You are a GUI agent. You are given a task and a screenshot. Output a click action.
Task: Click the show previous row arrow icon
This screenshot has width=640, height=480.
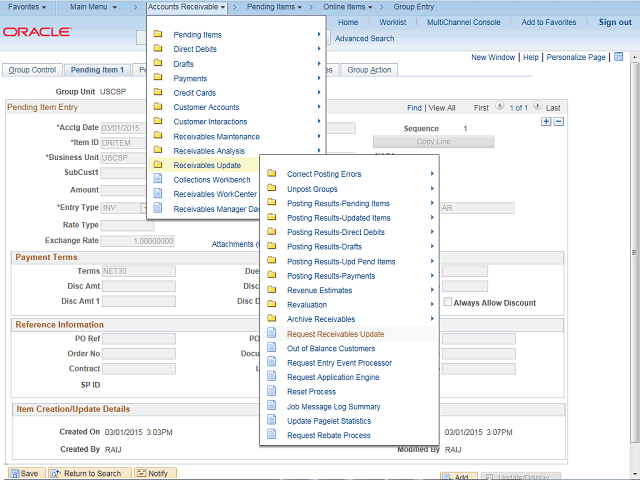[x=500, y=106]
